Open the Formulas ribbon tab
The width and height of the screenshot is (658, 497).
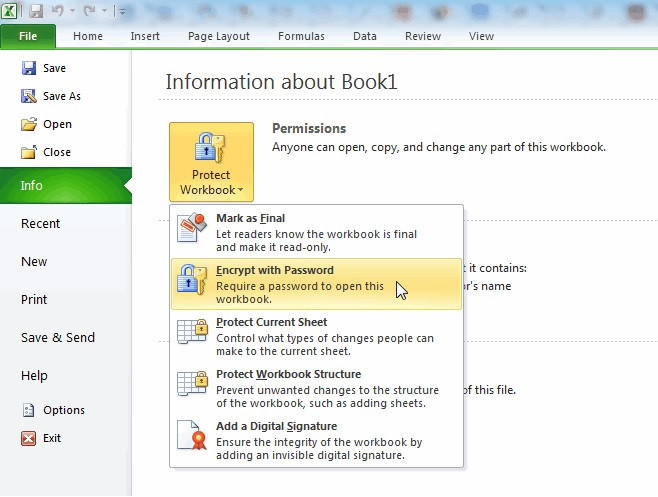click(301, 36)
